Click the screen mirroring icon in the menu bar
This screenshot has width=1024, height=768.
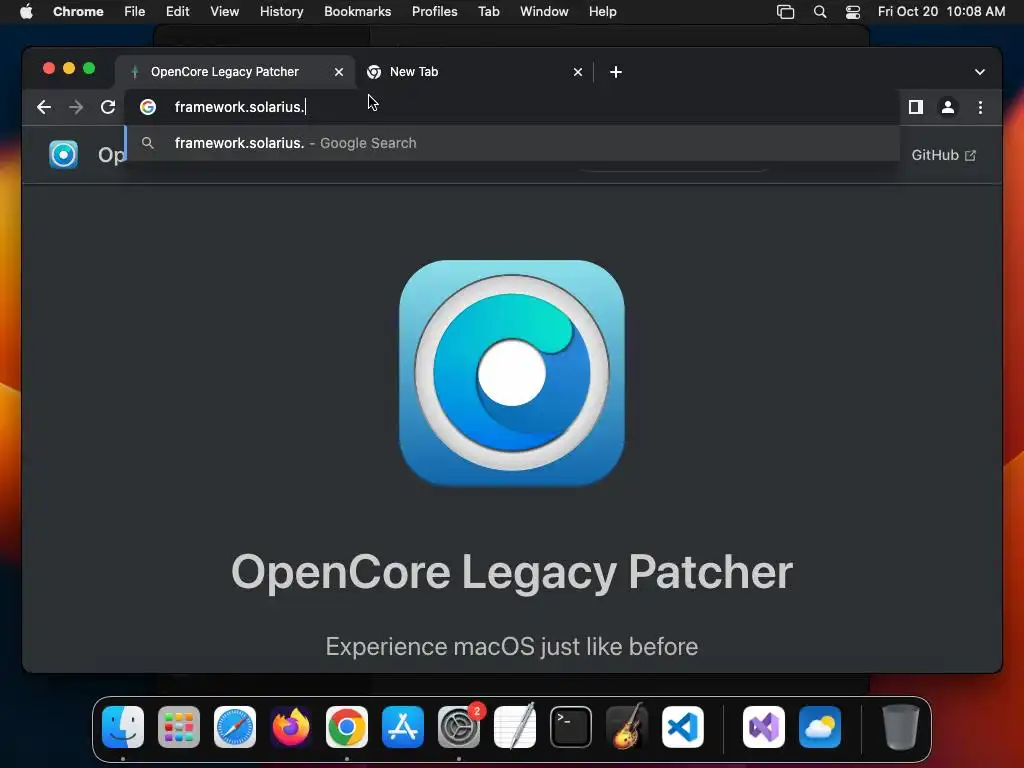pyautogui.click(x=786, y=12)
